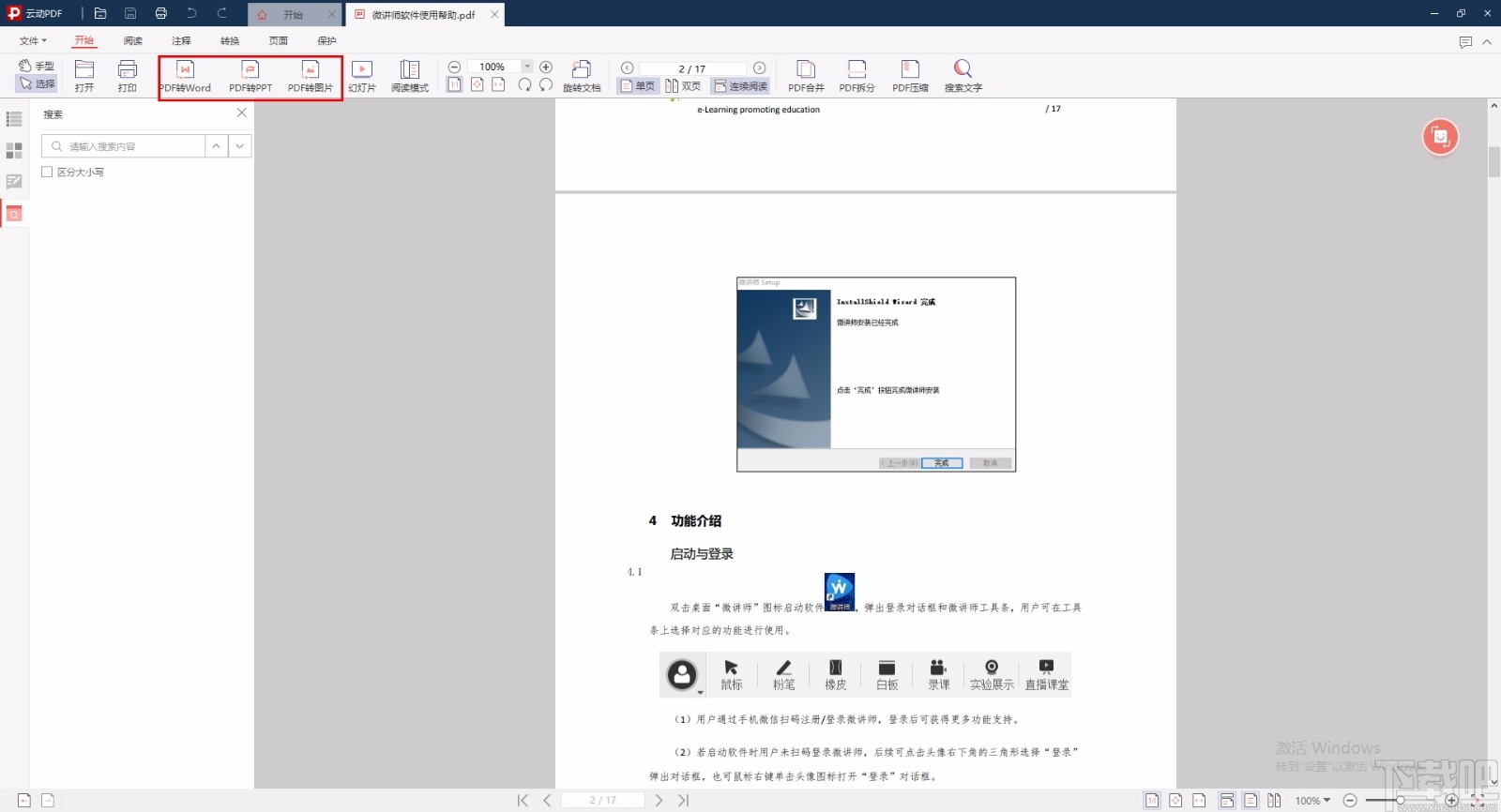Click 搜索文字 search text icon
The height and width of the screenshot is (812, 1501).
point(963,76)
